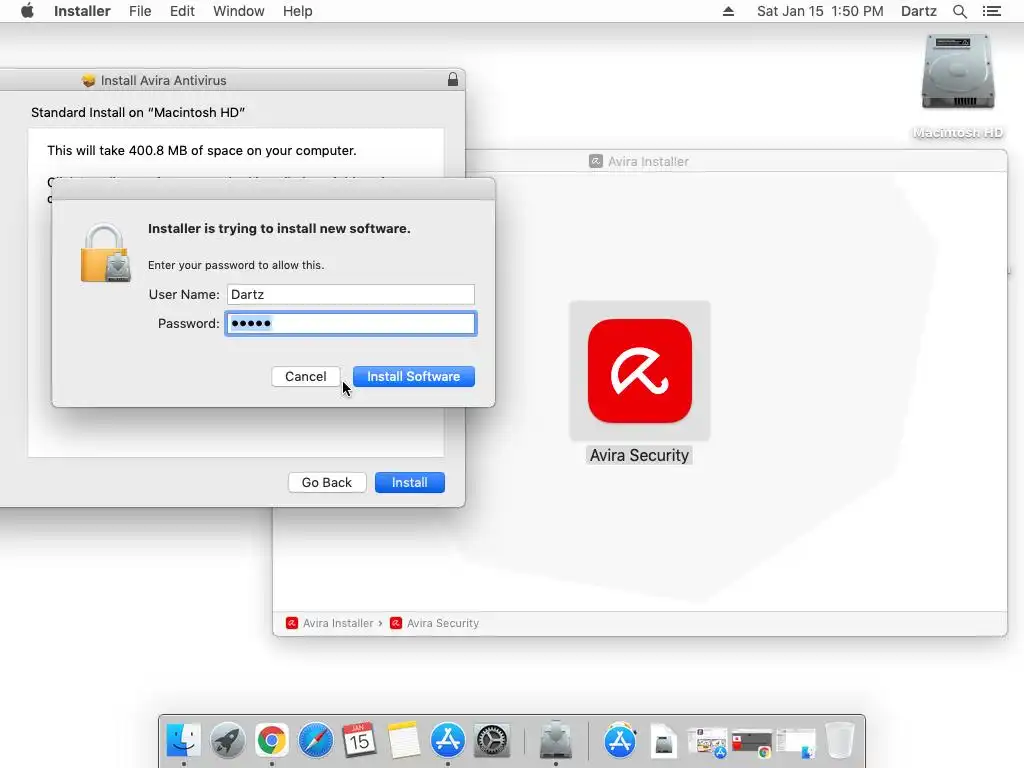Viewport: 1024px width, 768px height.
Task: Click 'Standard Install on Macintosh HD' heading
Action: [138, 112]
